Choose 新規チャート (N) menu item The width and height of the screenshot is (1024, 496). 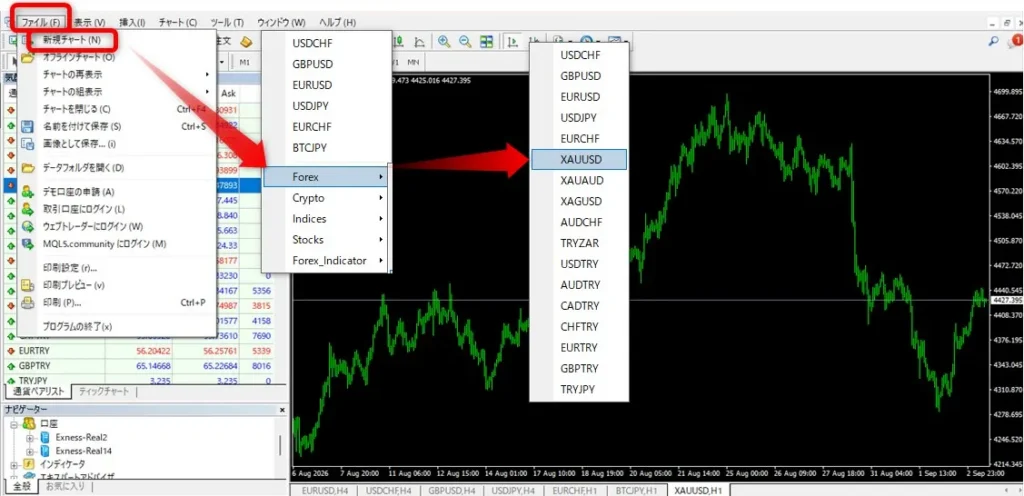[x=116, y=40]
